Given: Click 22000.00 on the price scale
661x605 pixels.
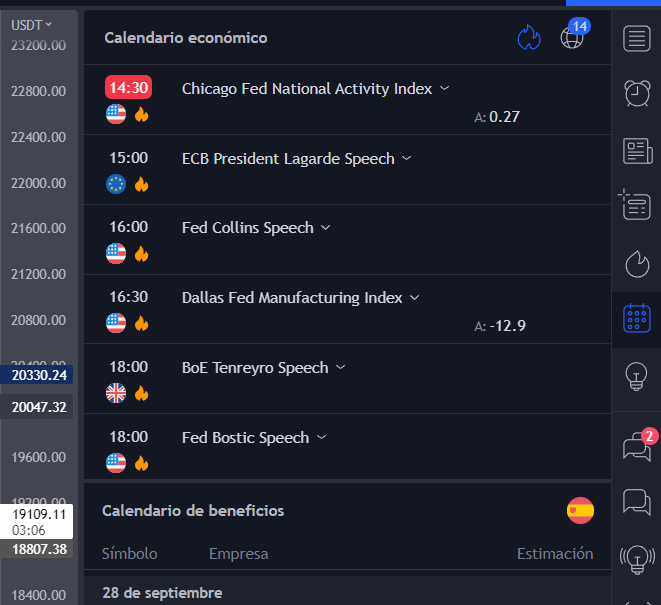Looking at the screenshot, I should pyautogui.click(x=38, y=183).
